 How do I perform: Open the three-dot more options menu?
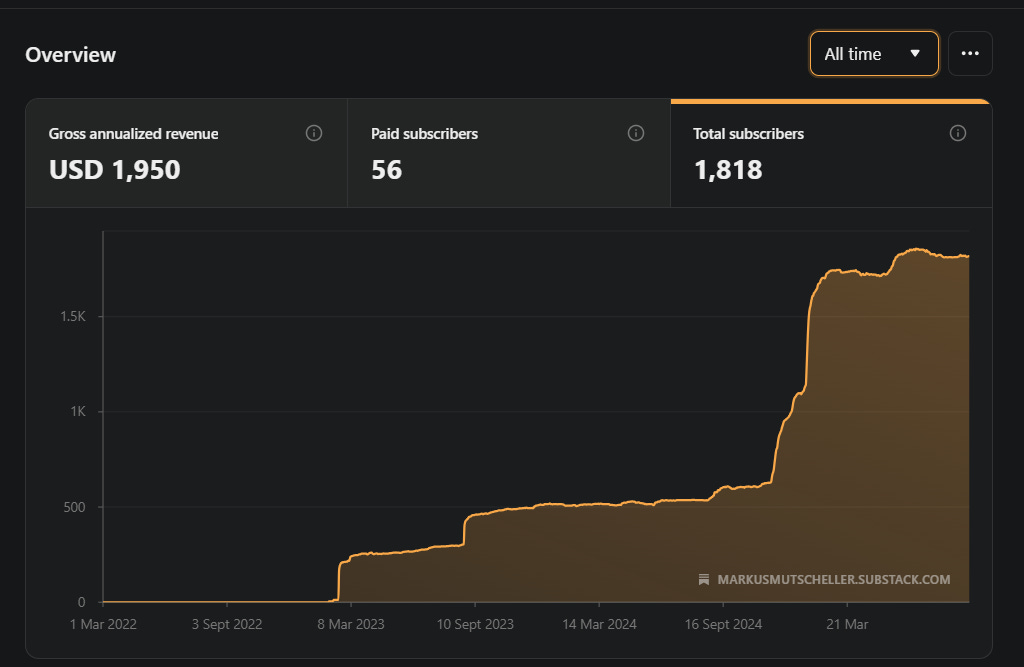coord(970,54)
